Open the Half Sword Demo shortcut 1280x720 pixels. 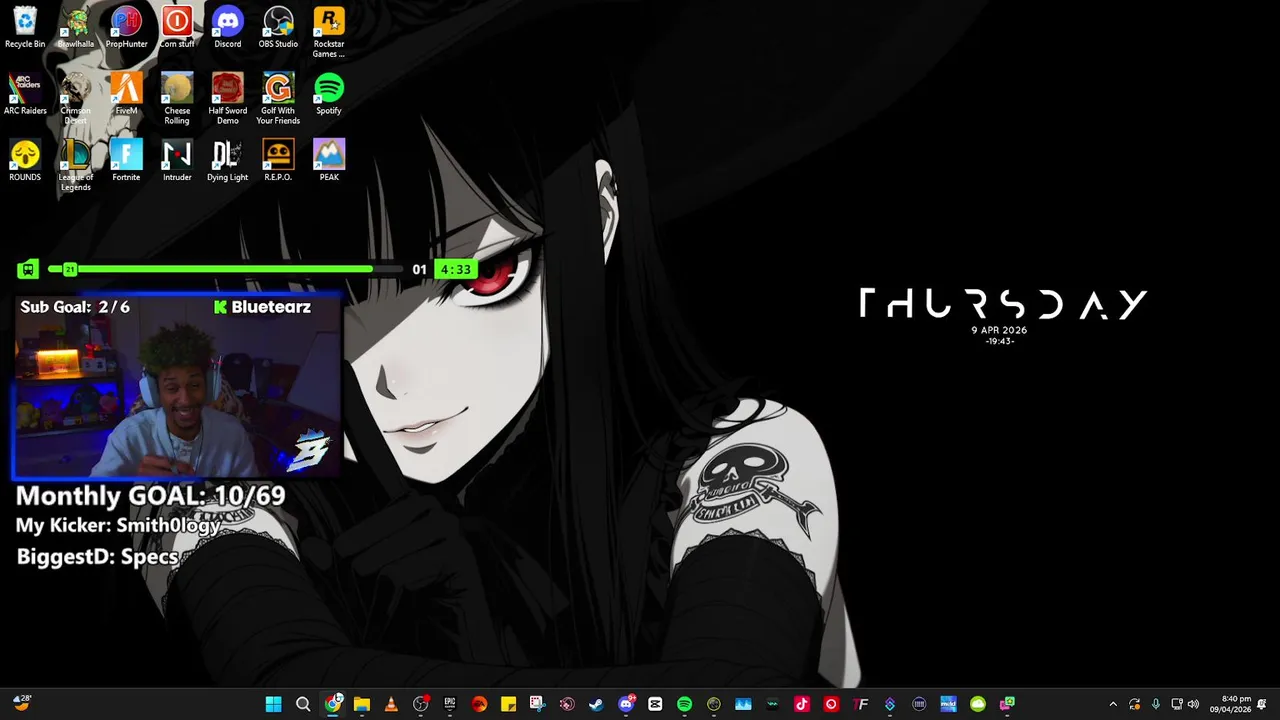click(x=228, y=99)
